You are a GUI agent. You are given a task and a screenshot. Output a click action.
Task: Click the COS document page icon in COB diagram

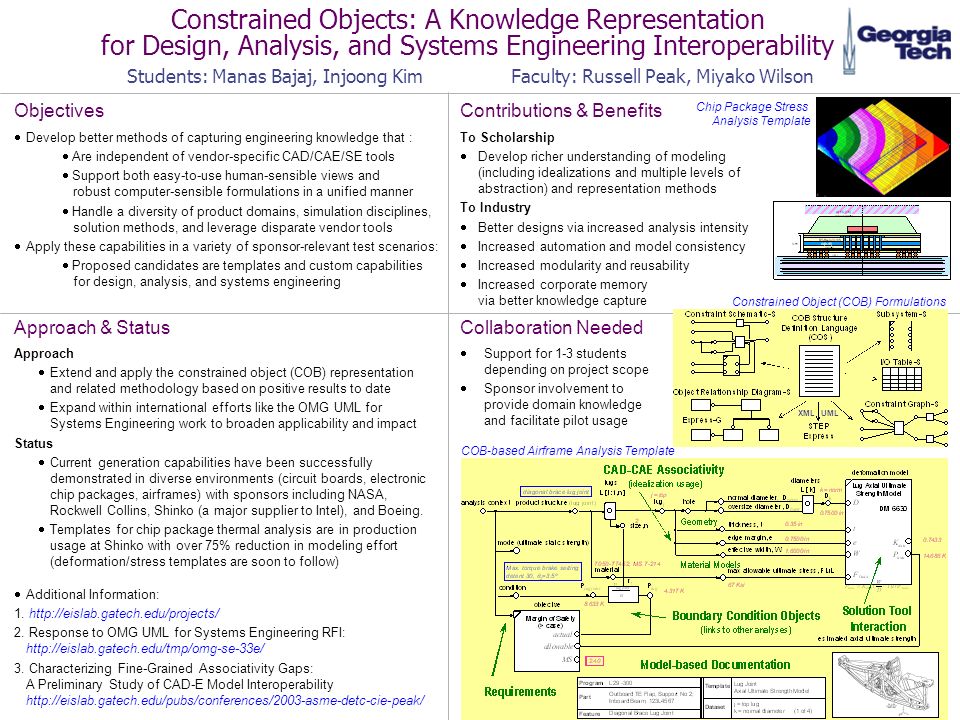(819, 371)
